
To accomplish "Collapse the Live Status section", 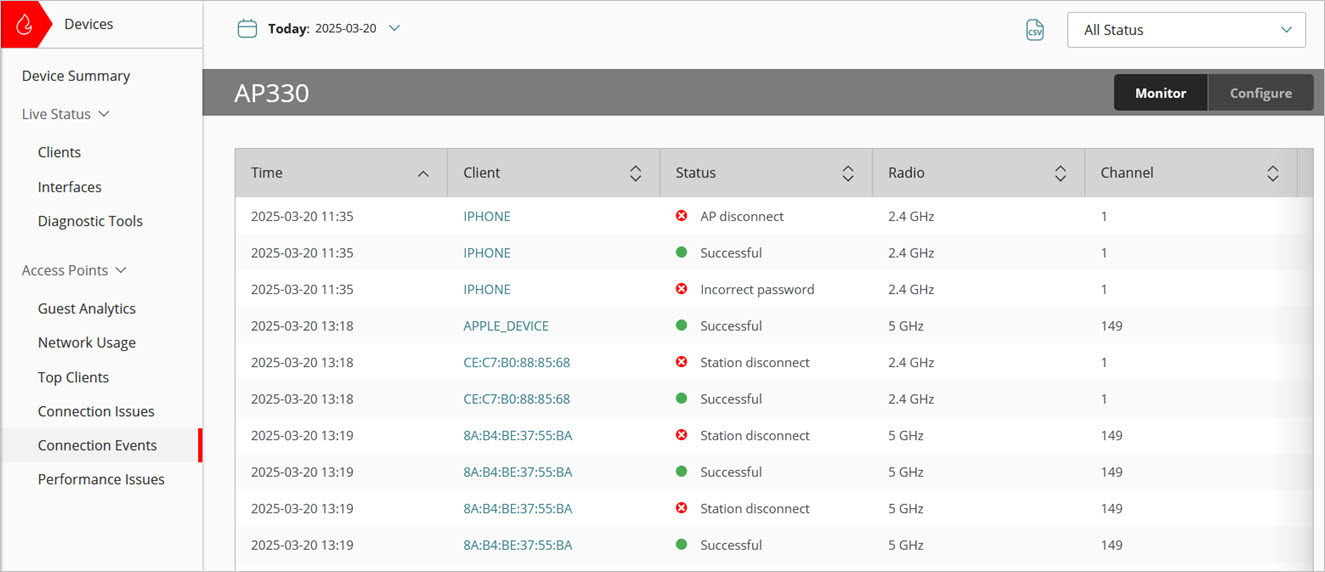I will point(66,114).
